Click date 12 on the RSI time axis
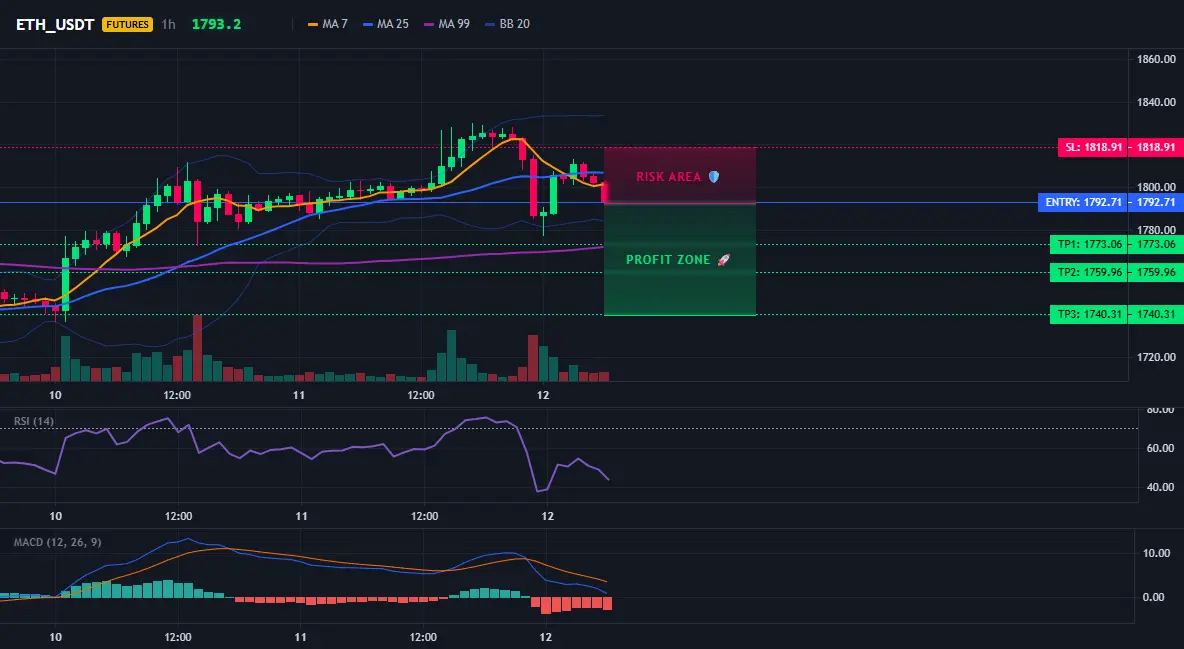 coord(547,516)
